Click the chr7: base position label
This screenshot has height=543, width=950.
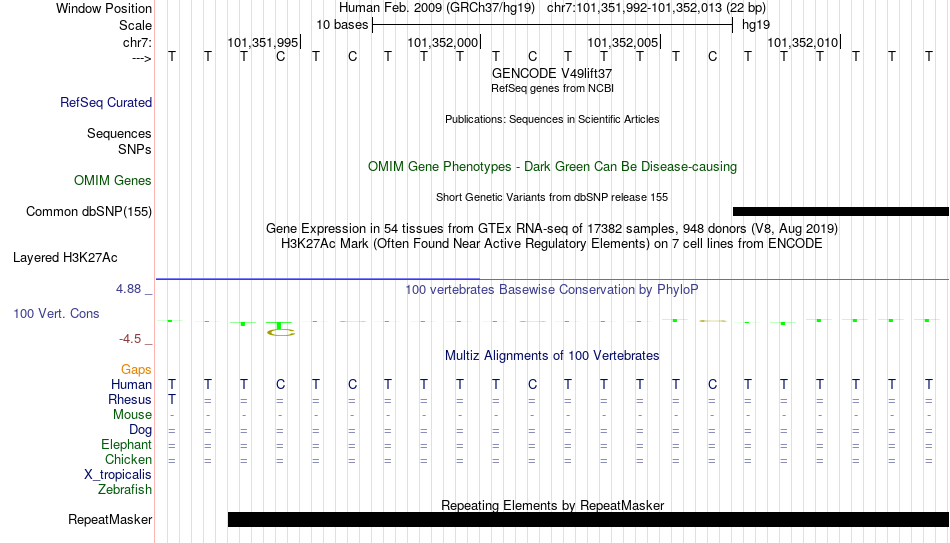click(x=137, y=42)
